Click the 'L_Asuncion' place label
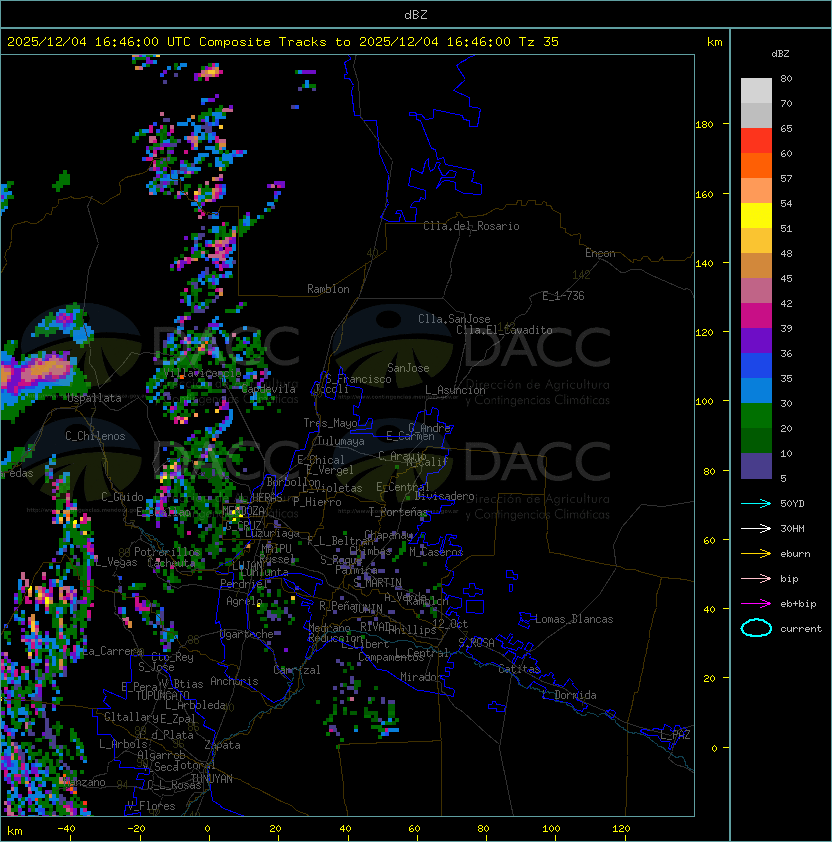The height and width of the screenshot is (842, 832). tap(455, 390)
